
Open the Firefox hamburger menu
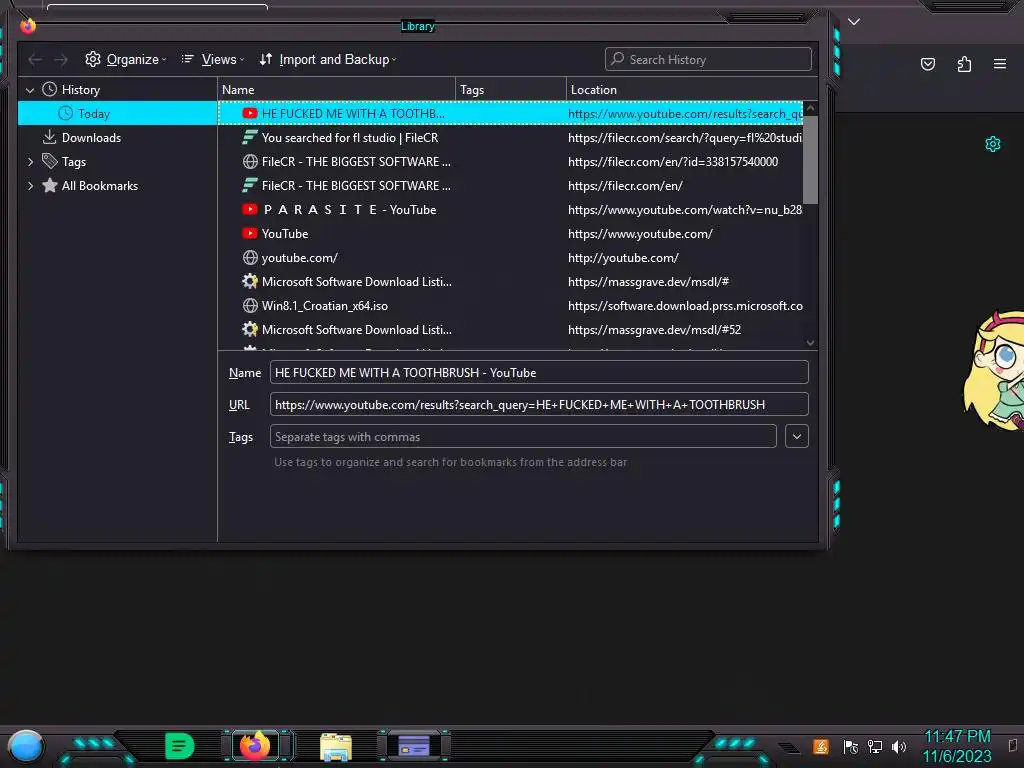1000,63
